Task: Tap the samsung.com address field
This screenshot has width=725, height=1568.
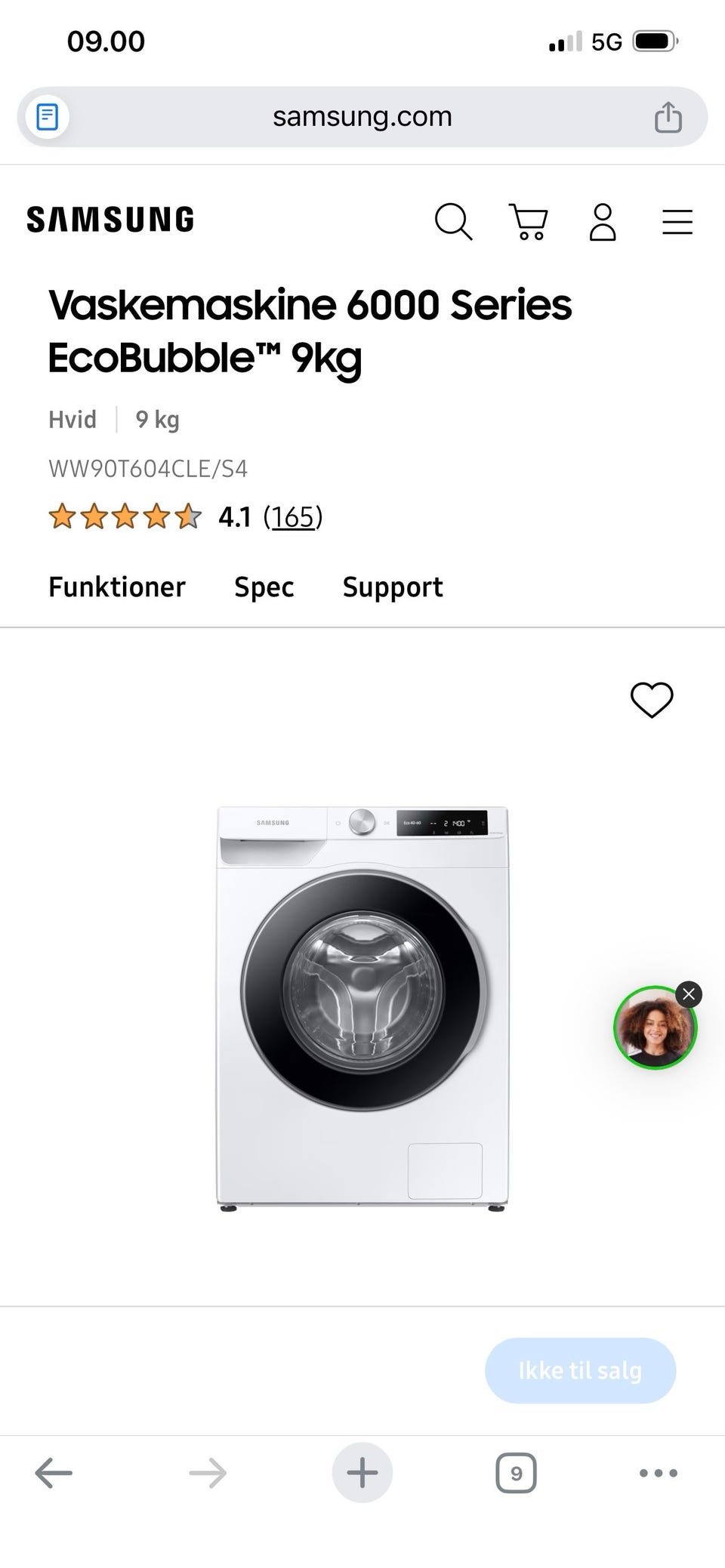Action: pyautogui.click(x=362, y=117)
